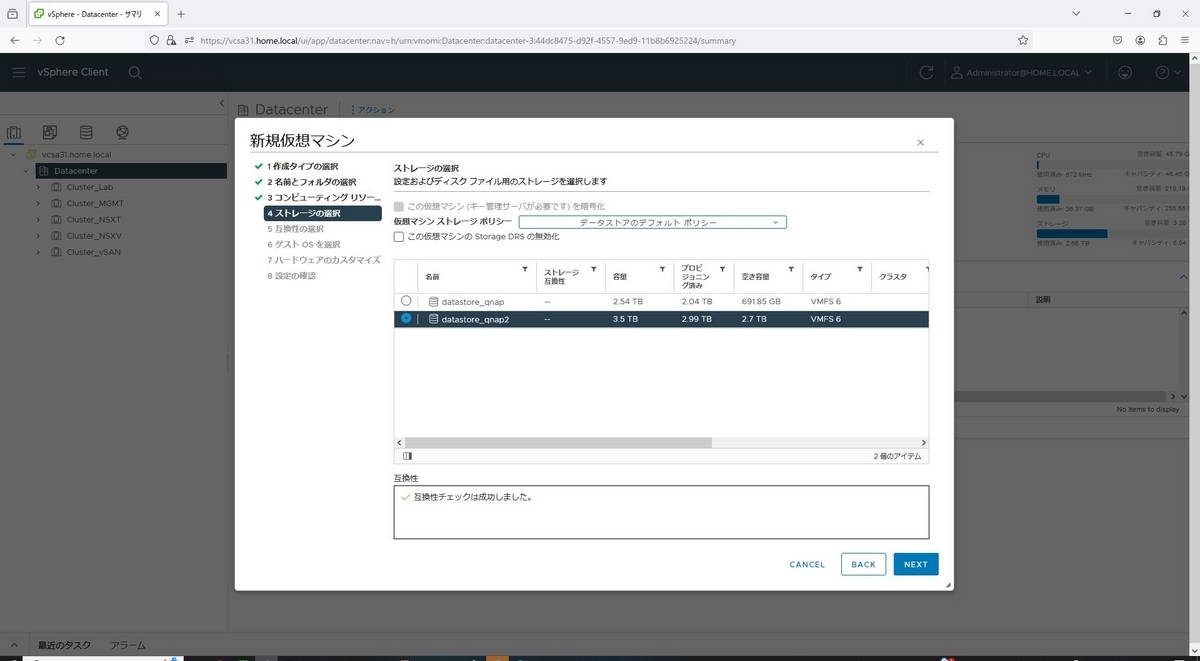1200x661 pixels.
Task: Click the vcsa31.home.local vCenter icon
Action: tap(31, 155)
